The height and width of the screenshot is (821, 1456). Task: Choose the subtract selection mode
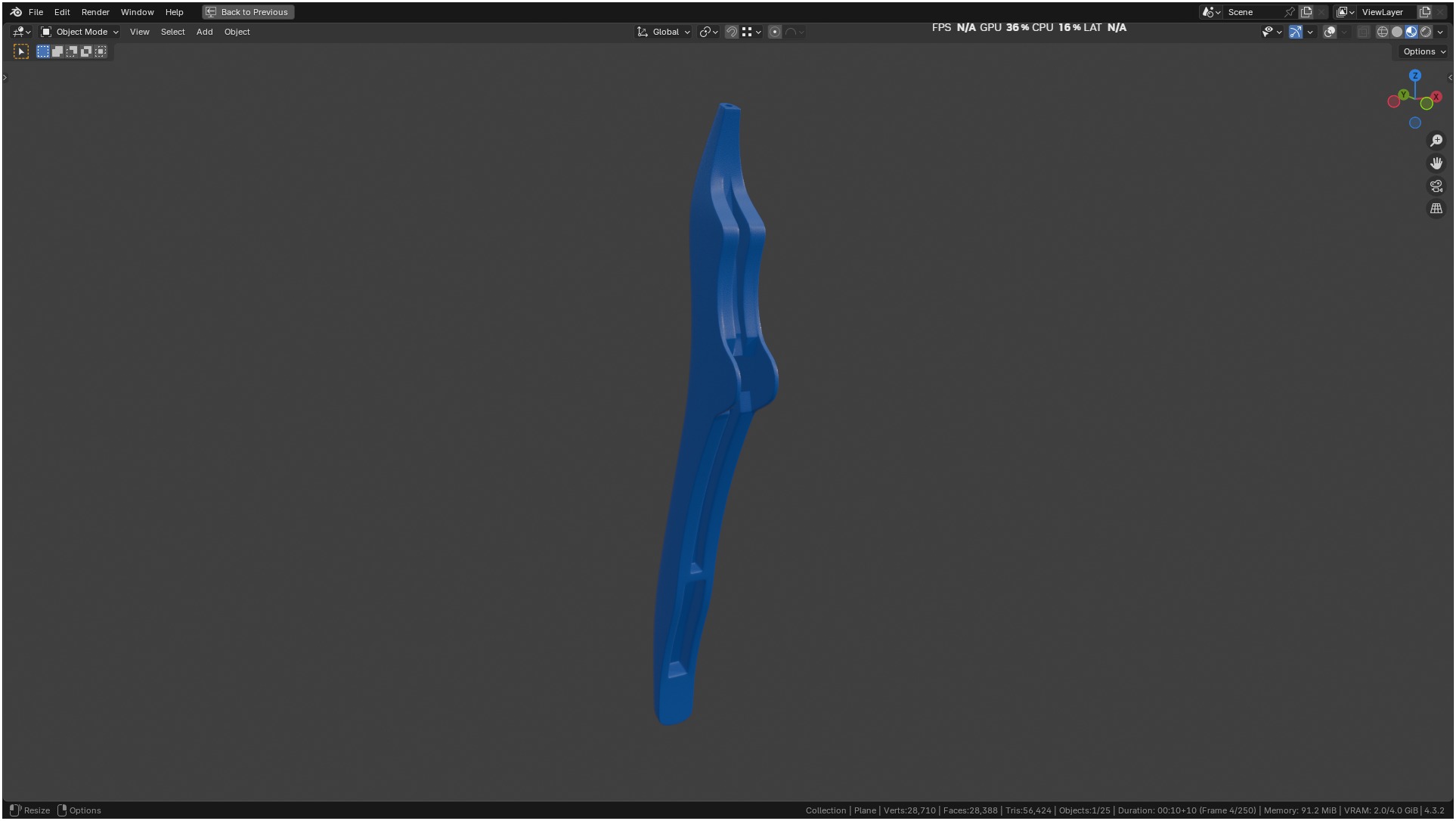72,51
